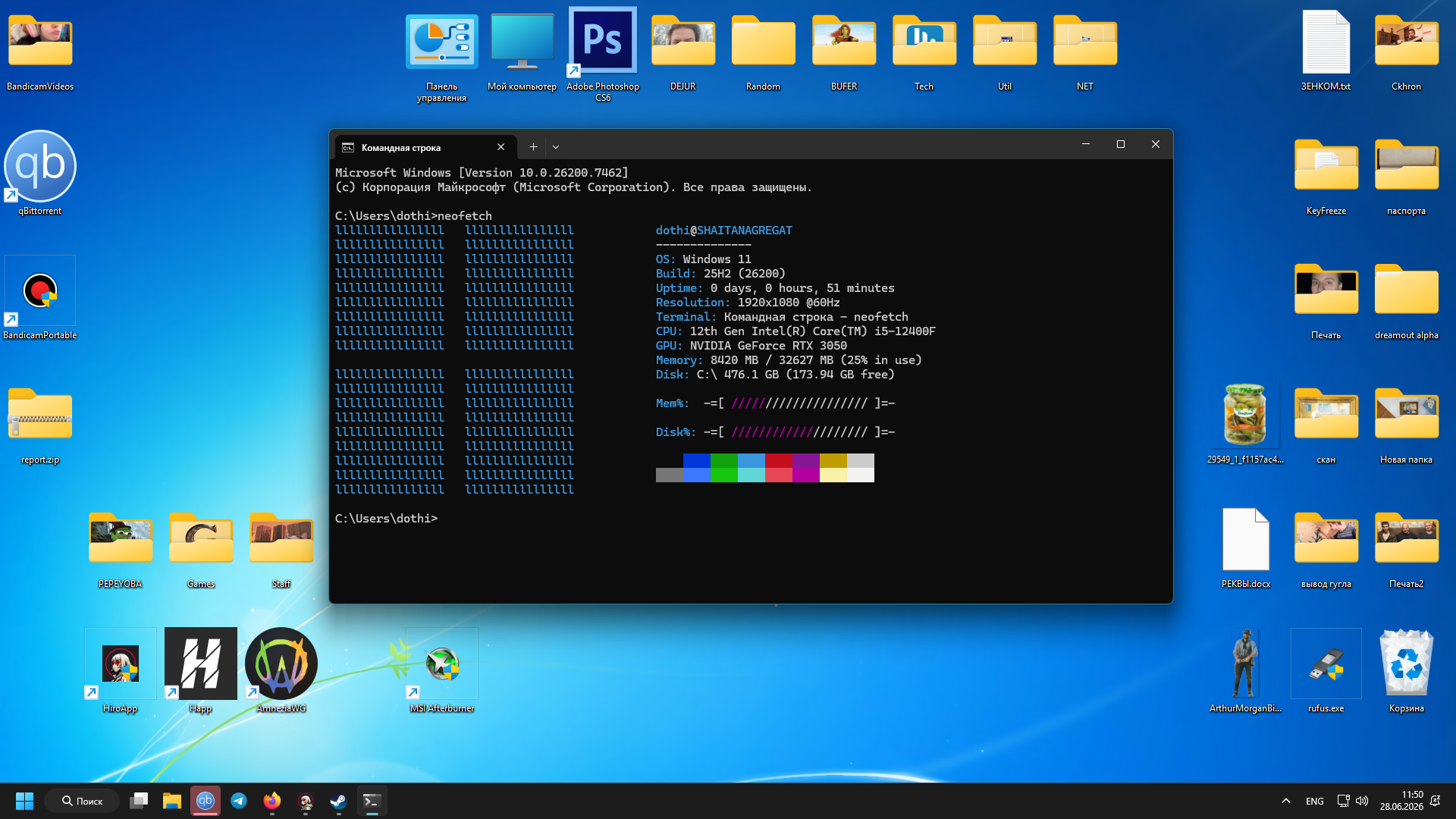Screen dimensions: 1456x819
Task: Open the NET folder
Action: [1085, 52]
